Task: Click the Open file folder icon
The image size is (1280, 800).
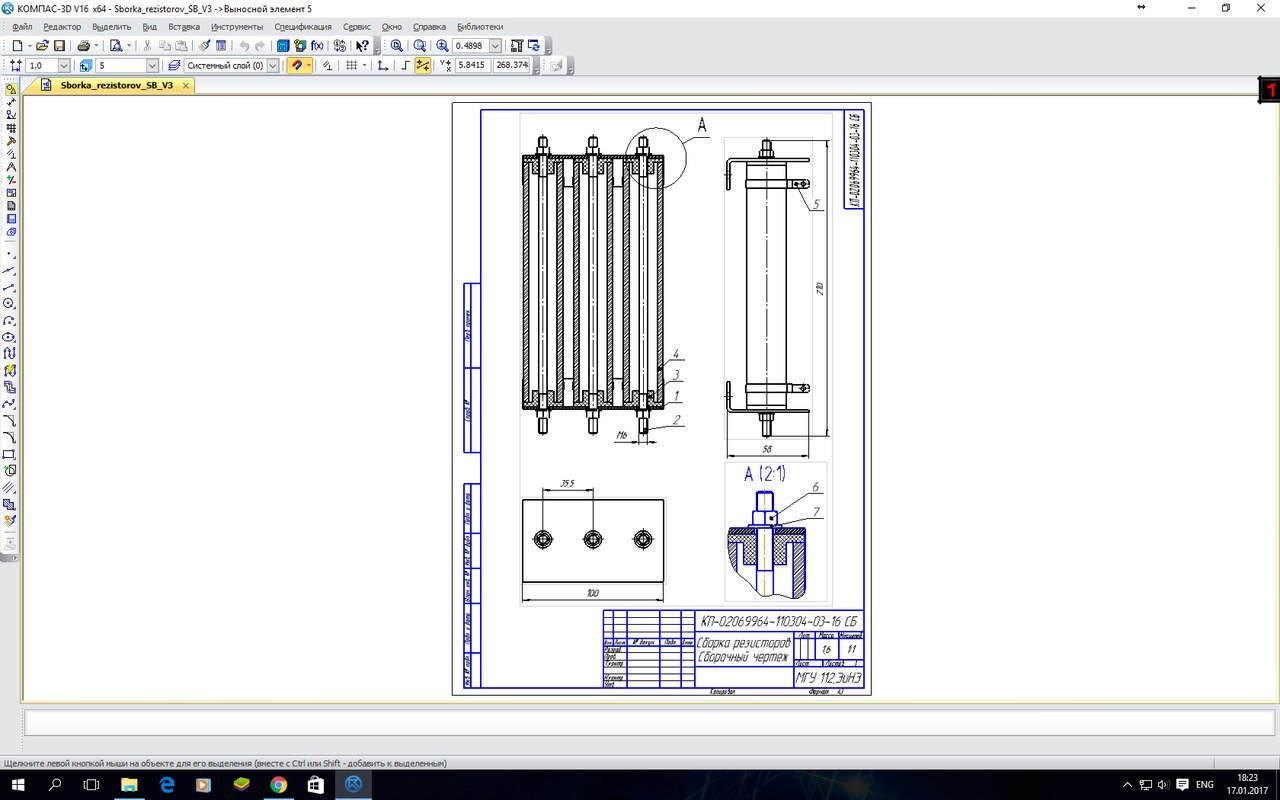Action: tap(42, 46)
